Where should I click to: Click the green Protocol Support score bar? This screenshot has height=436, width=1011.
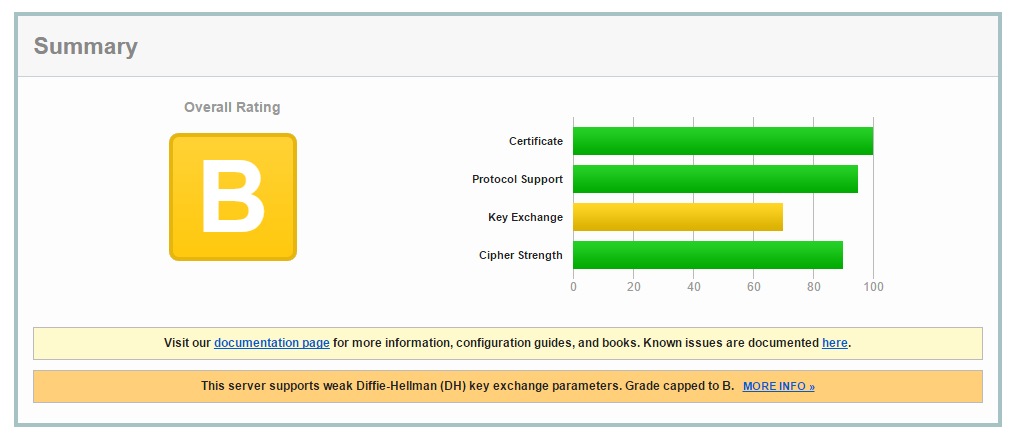[x=715, y=179]
